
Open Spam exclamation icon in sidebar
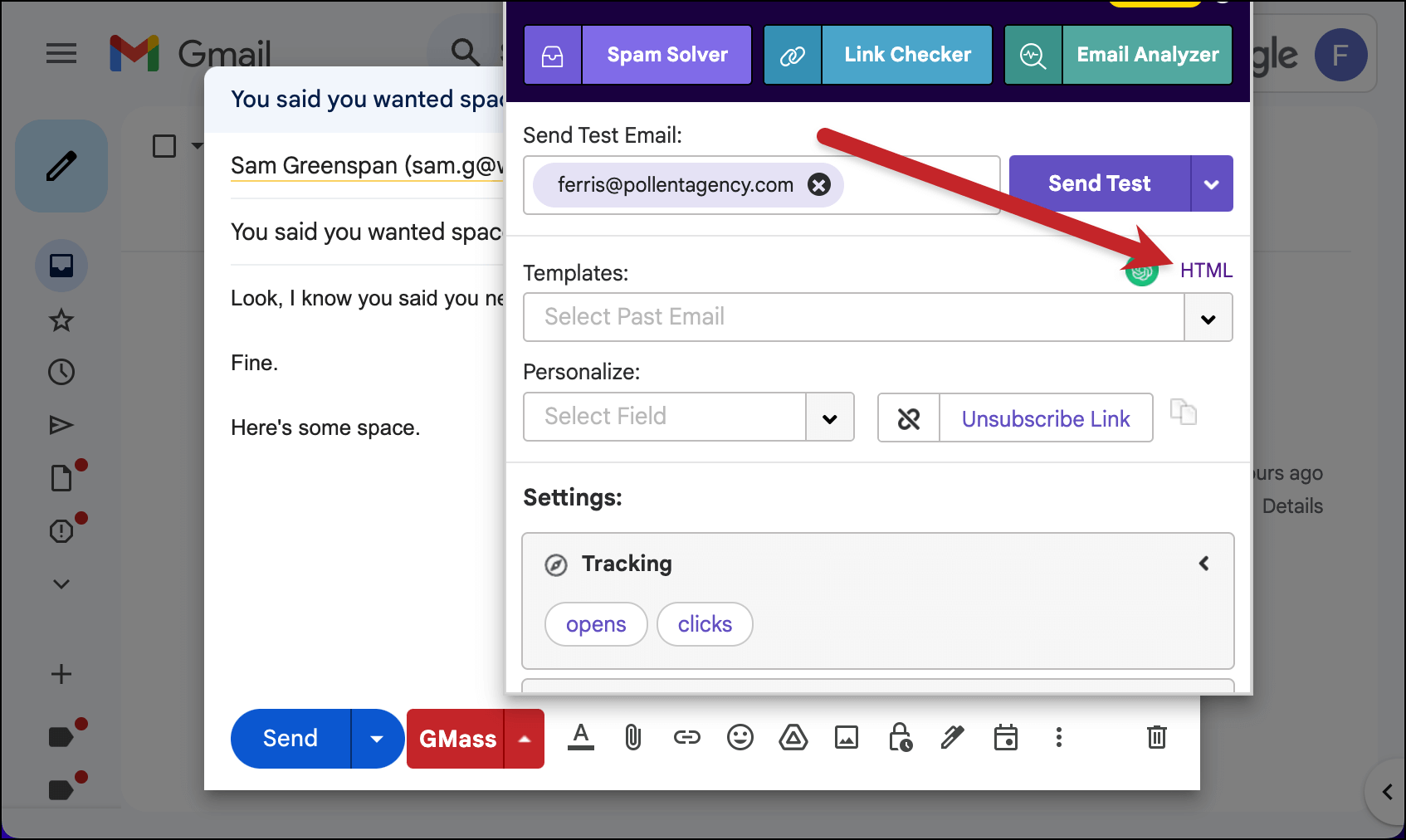(61, 531)
